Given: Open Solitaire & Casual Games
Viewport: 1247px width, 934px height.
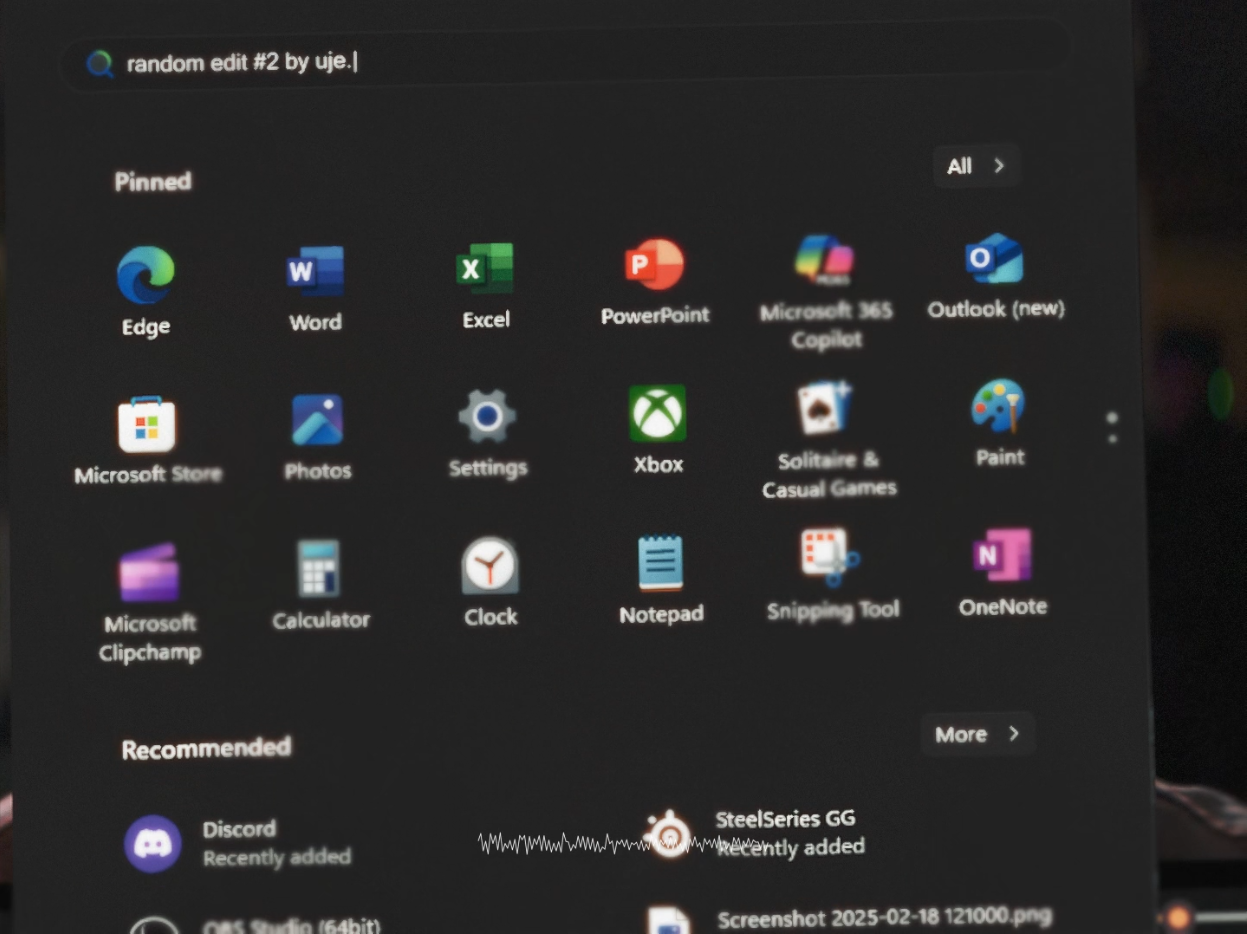Looking at the screenshot, I should (829, 438).
